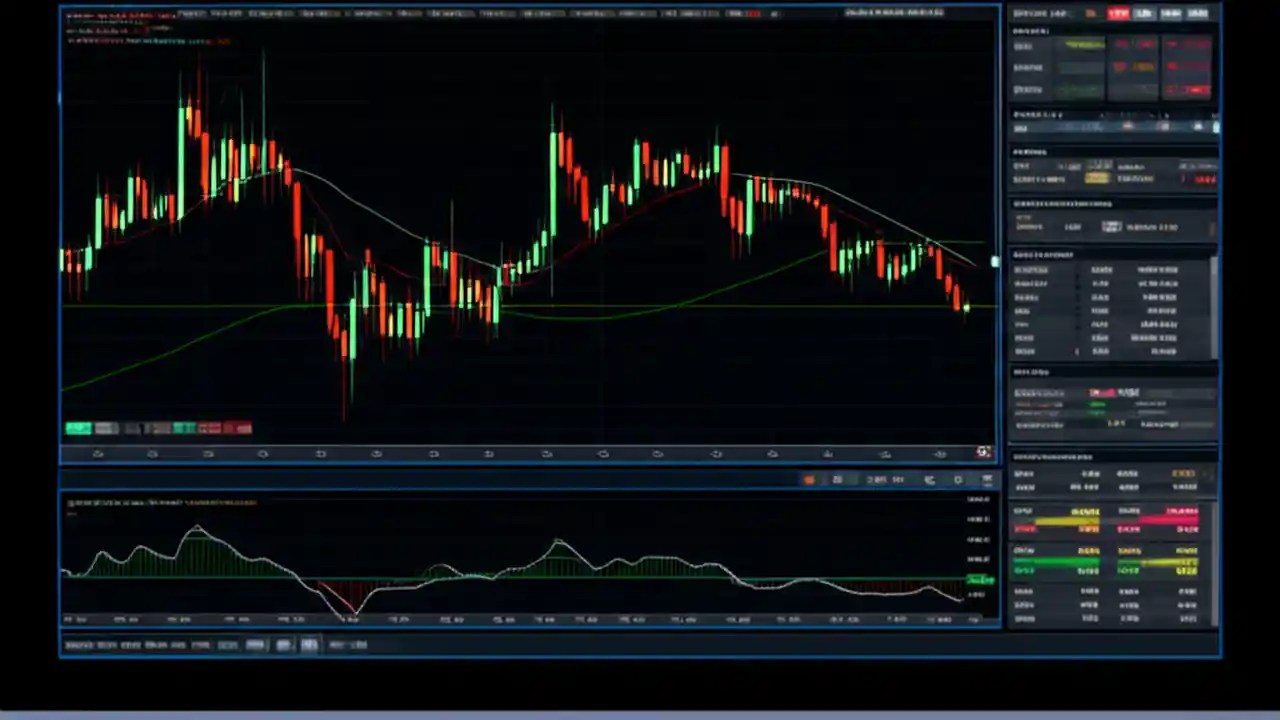
Task: Open the indicators icon on the lower panel toolbar
Action: click(x=838, y=480)
